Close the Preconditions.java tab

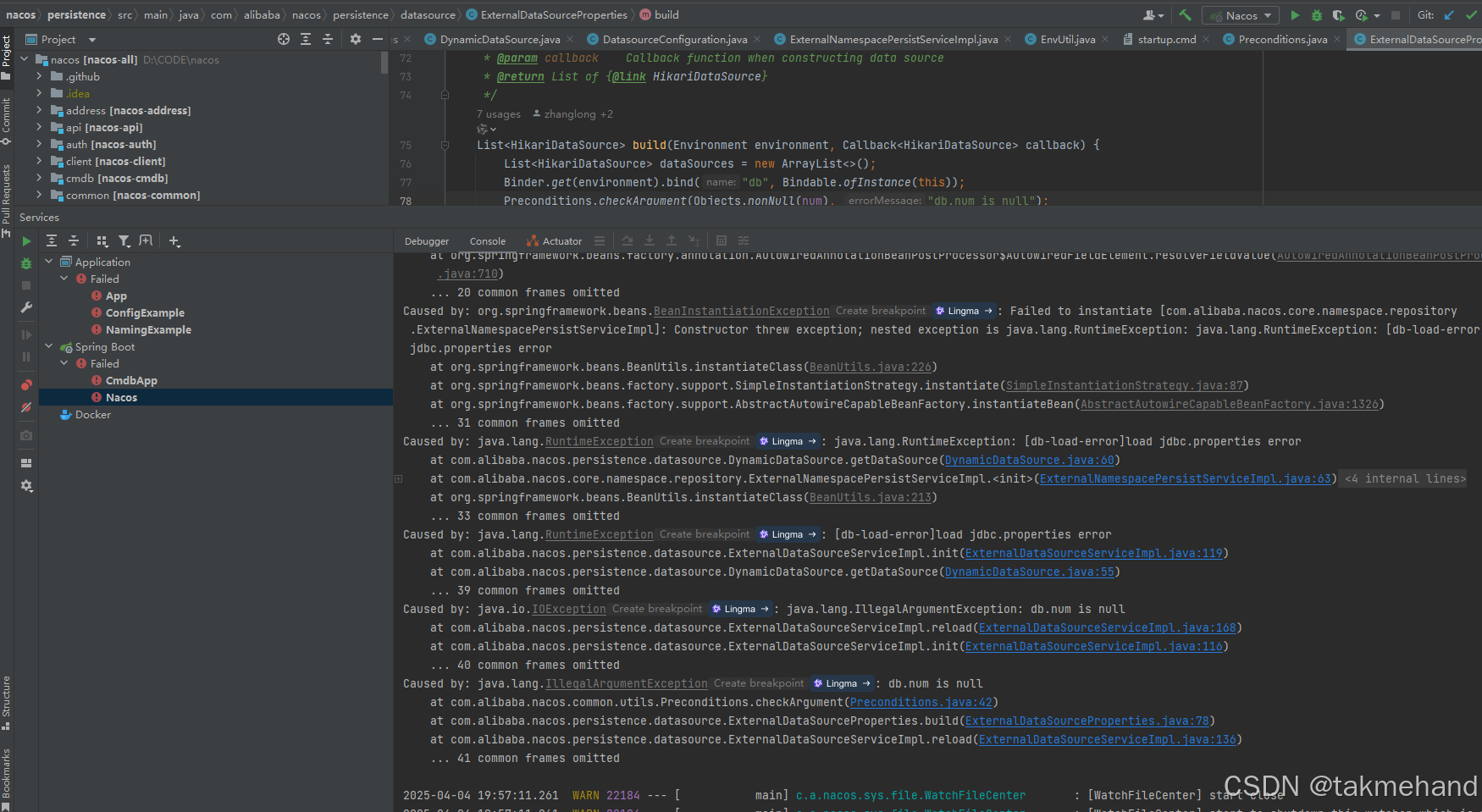coord(1337,39)
